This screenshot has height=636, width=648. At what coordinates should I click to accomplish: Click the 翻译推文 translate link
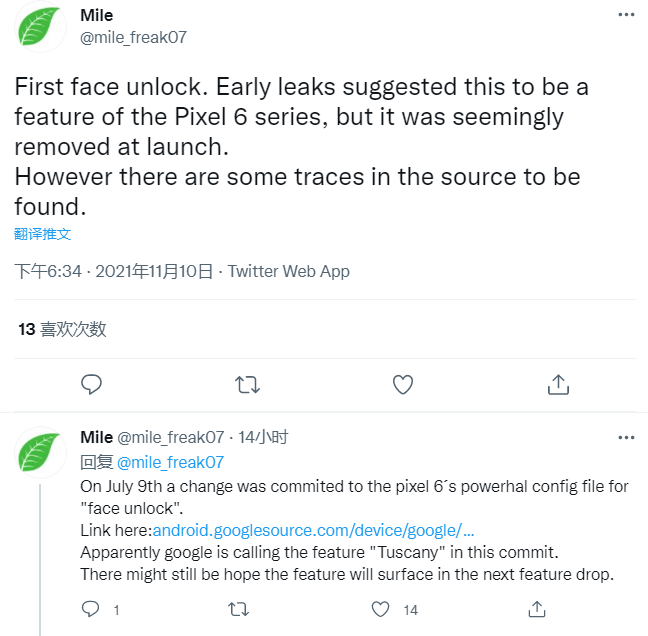43,234
